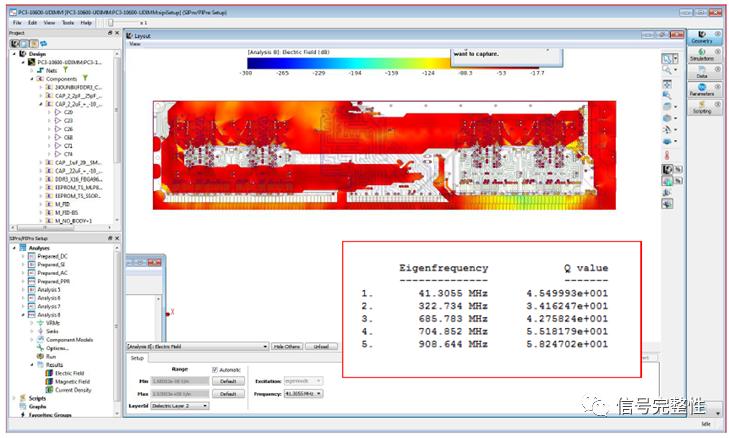Image resolution: width=729 pixels, height=438 pixels.
Task: Open the LayerId dropdown showing Dielectric Layer 2
Action: pyautogui.click(x=180, y=406)
